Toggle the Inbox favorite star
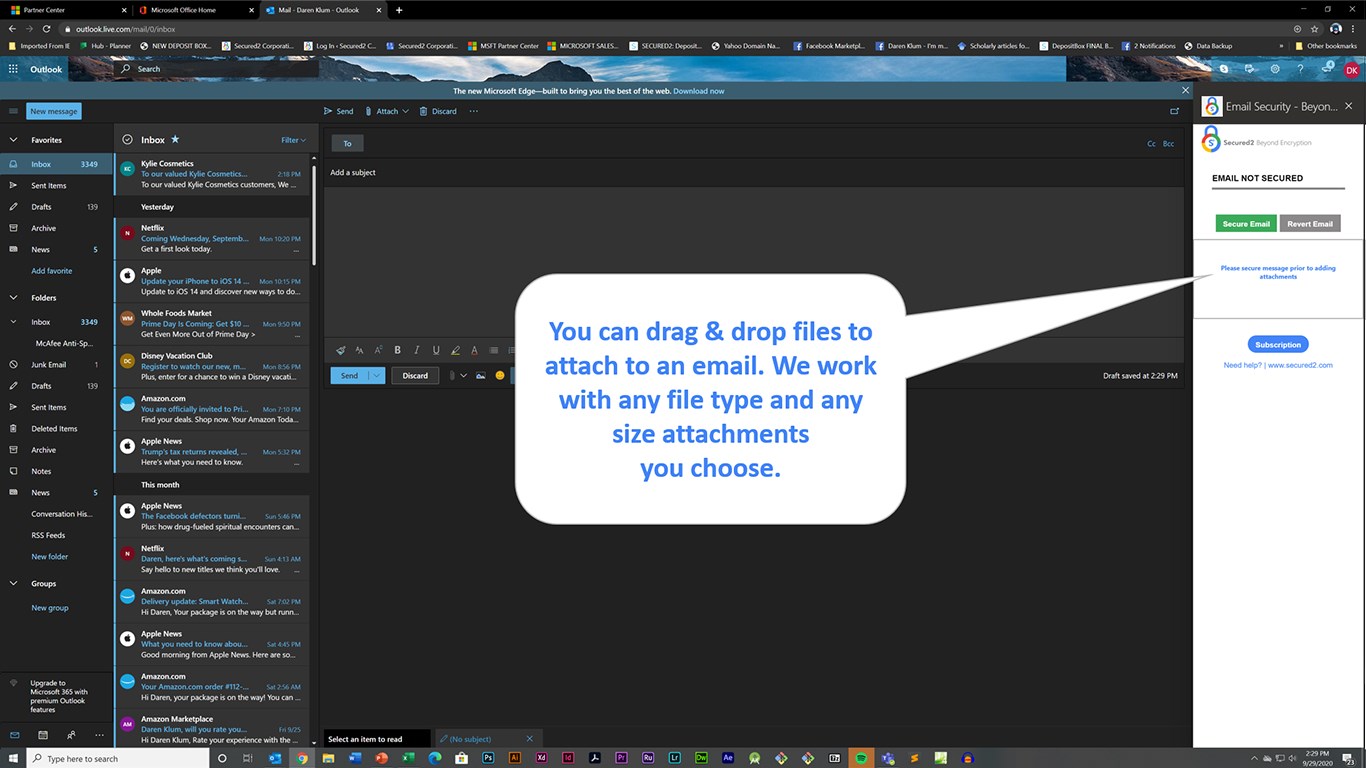Viewport: 1366px width, 768px height. [175, 140]
